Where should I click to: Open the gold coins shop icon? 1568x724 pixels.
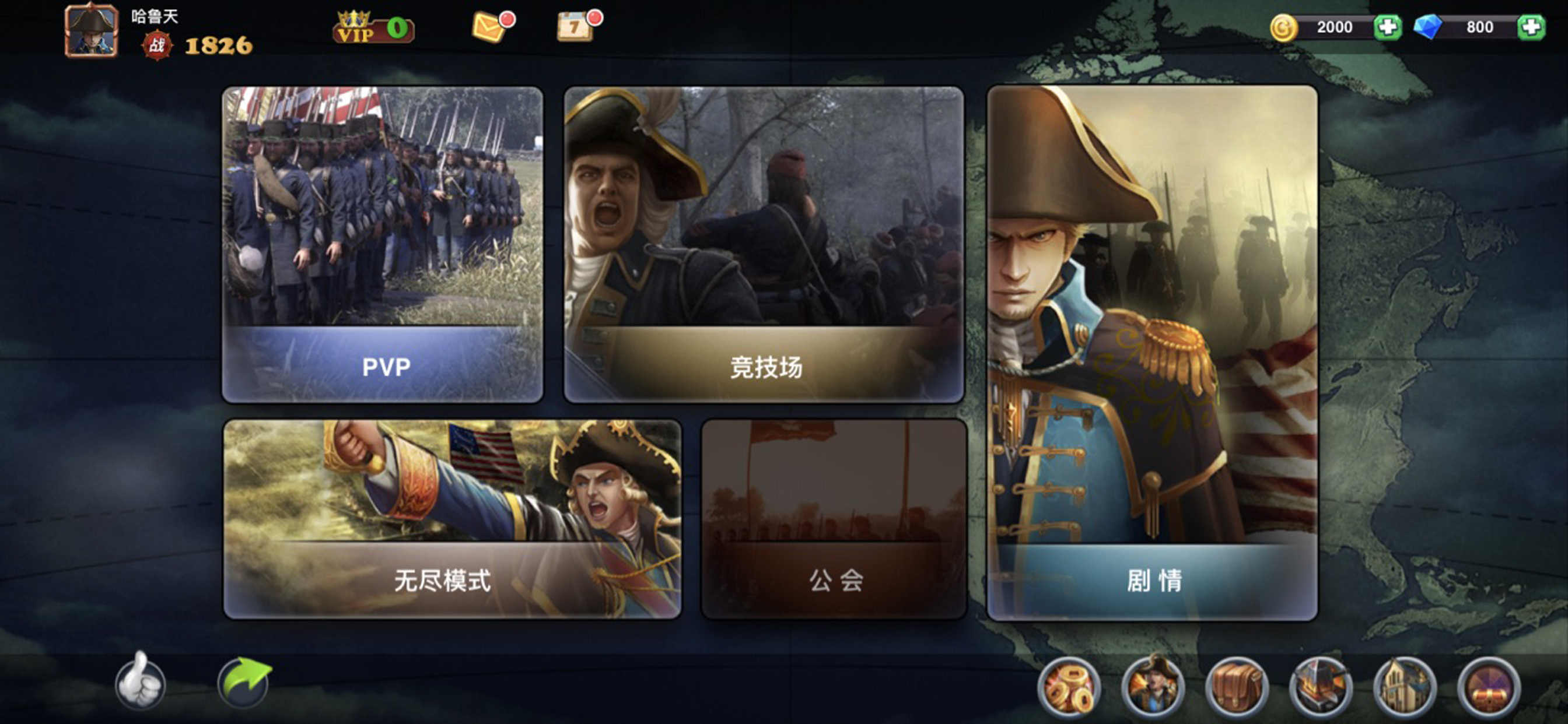[x=1069, y=687]
